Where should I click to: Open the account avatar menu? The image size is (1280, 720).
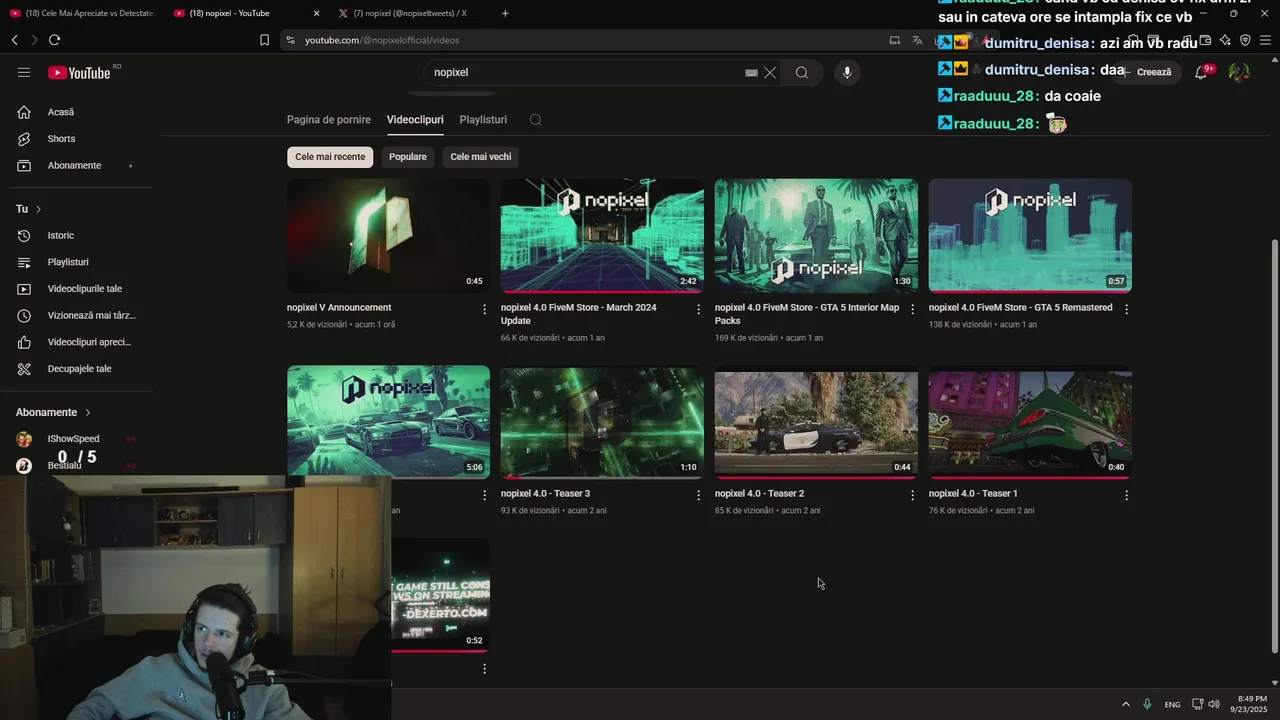[x=1239, y=72]
